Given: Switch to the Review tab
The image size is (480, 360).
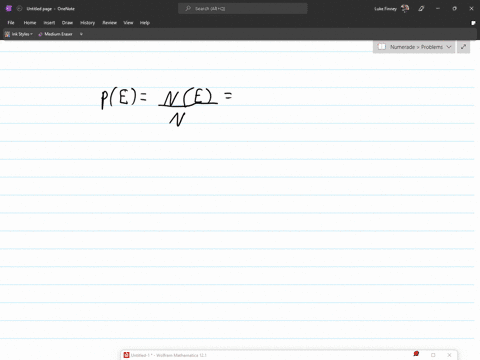Looking at the screenshot, I should pyautogui.click(x=109, y=23).
